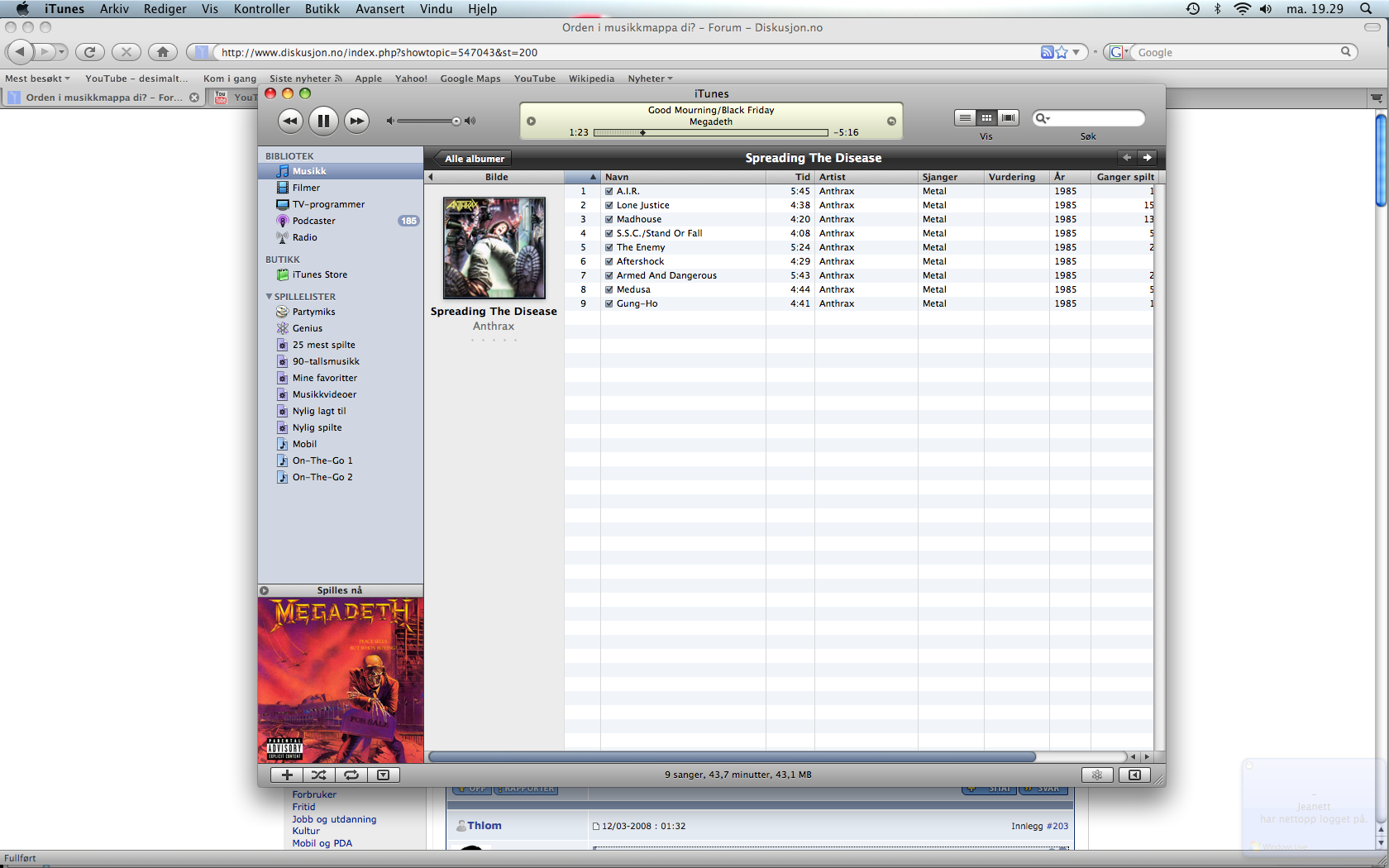The height and width of the screenshot is (868, 1389).
Task: Go back to Alle albumer
Action: pyautogui.click(x=472, y=159)
